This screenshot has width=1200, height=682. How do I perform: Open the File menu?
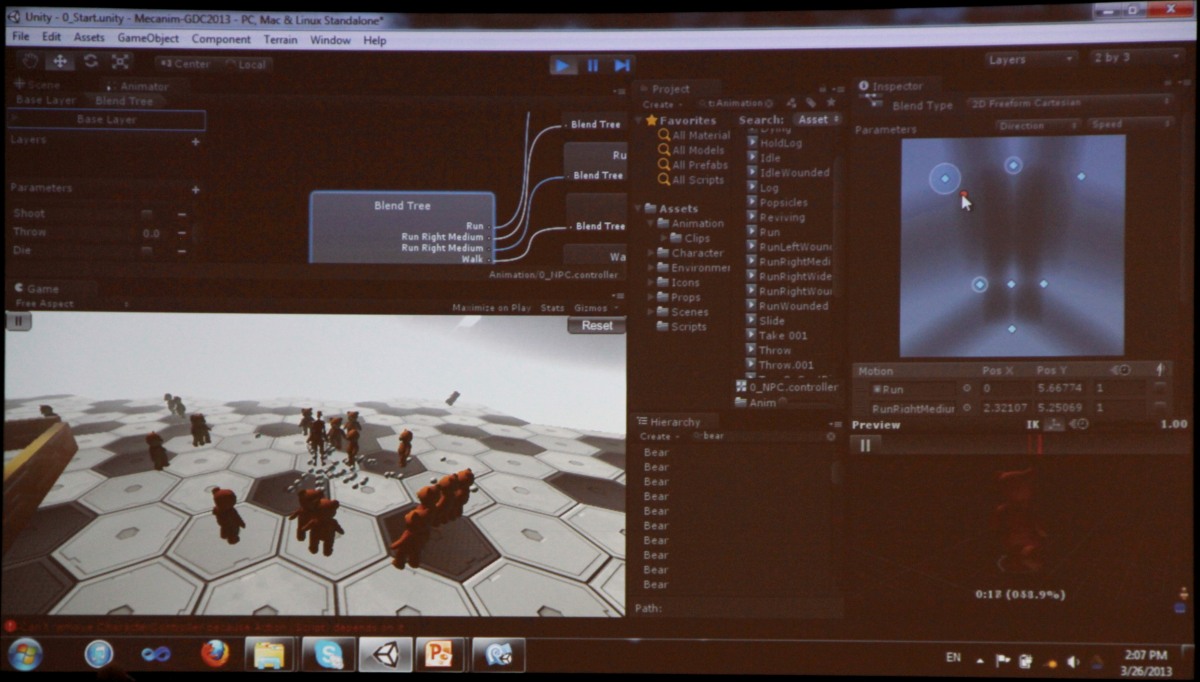point(20,38)
